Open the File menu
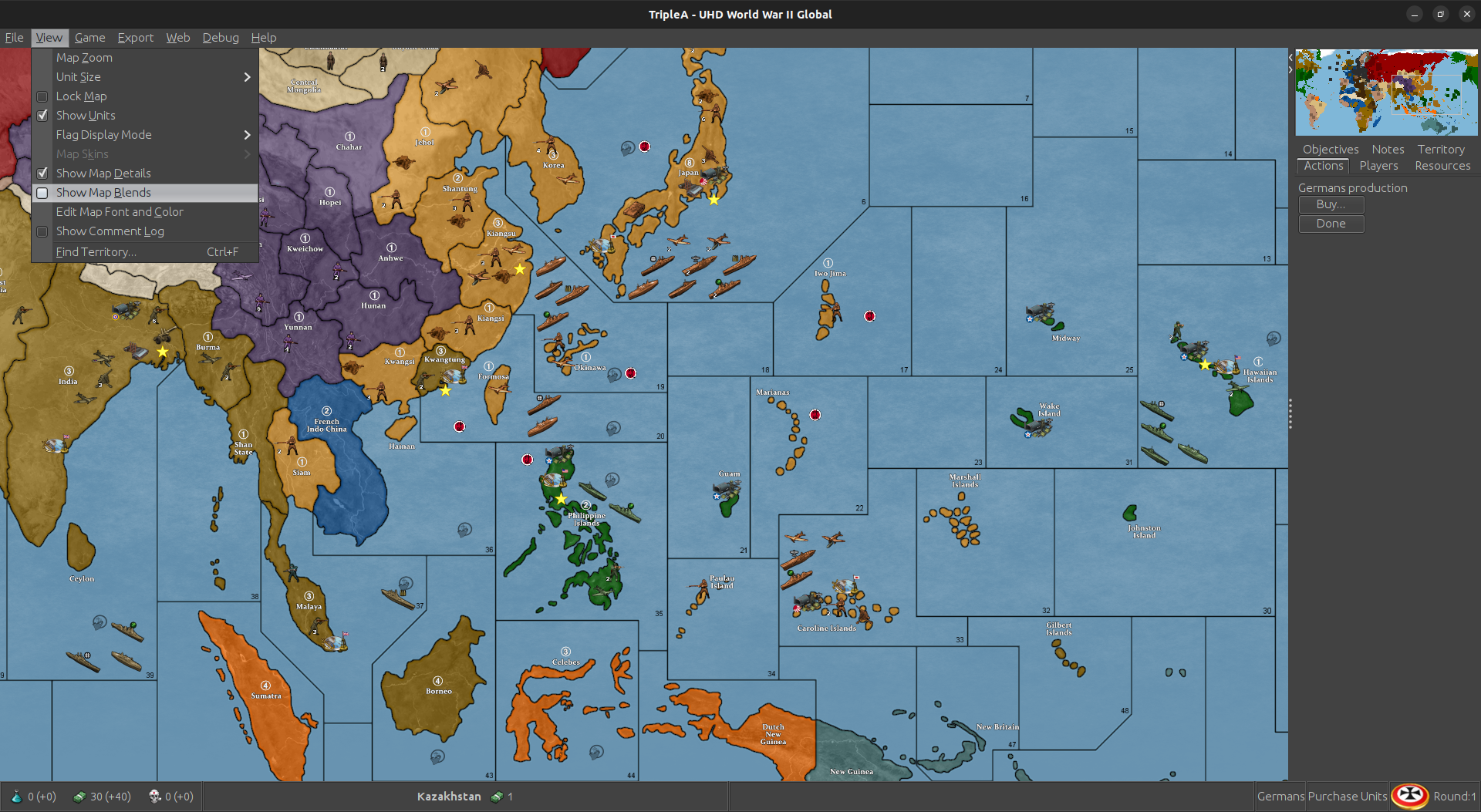Image resolution: width=1481 pixels, height=812 pixels. [x=14, y=38]
